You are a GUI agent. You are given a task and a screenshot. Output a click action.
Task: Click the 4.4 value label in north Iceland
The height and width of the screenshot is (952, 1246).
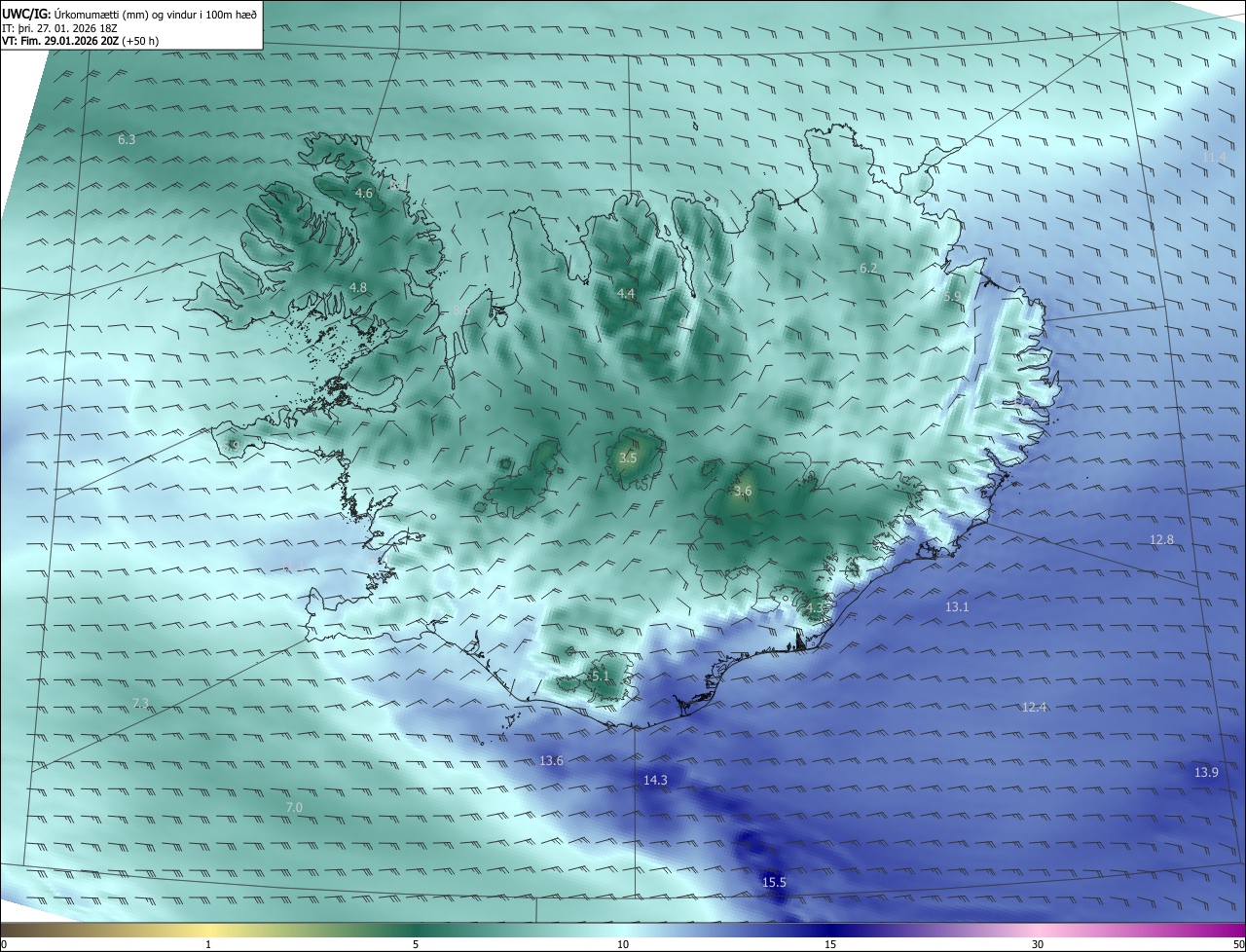click(x=626, y=294)
